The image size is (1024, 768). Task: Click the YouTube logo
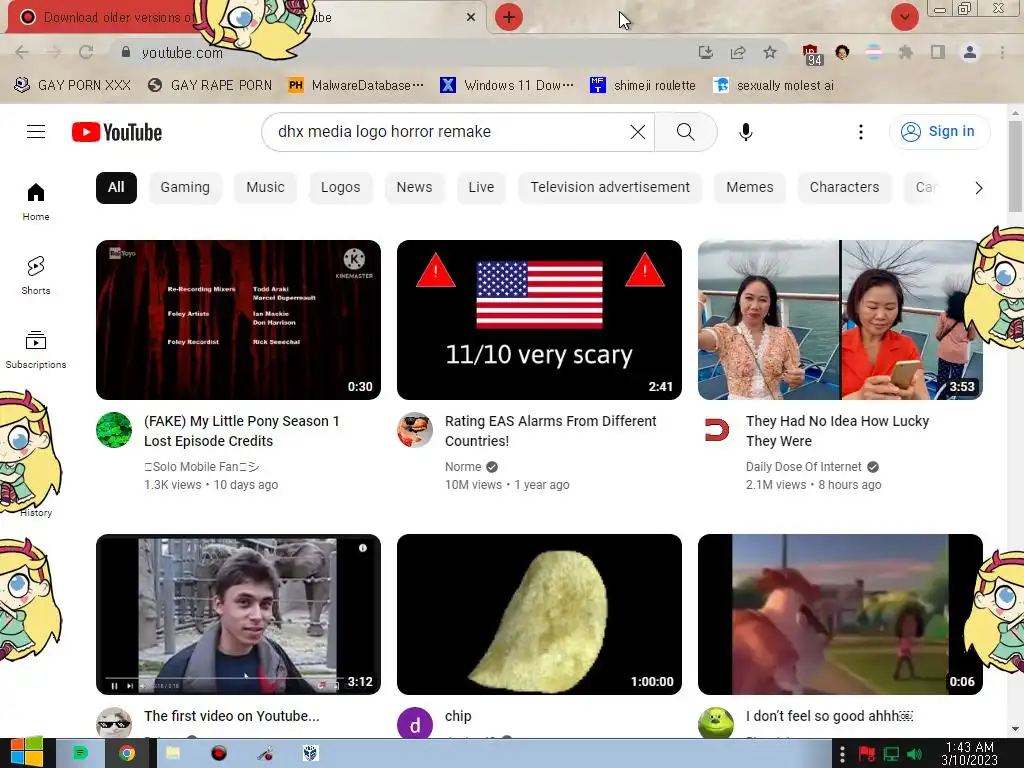click(x=117, y=132)
